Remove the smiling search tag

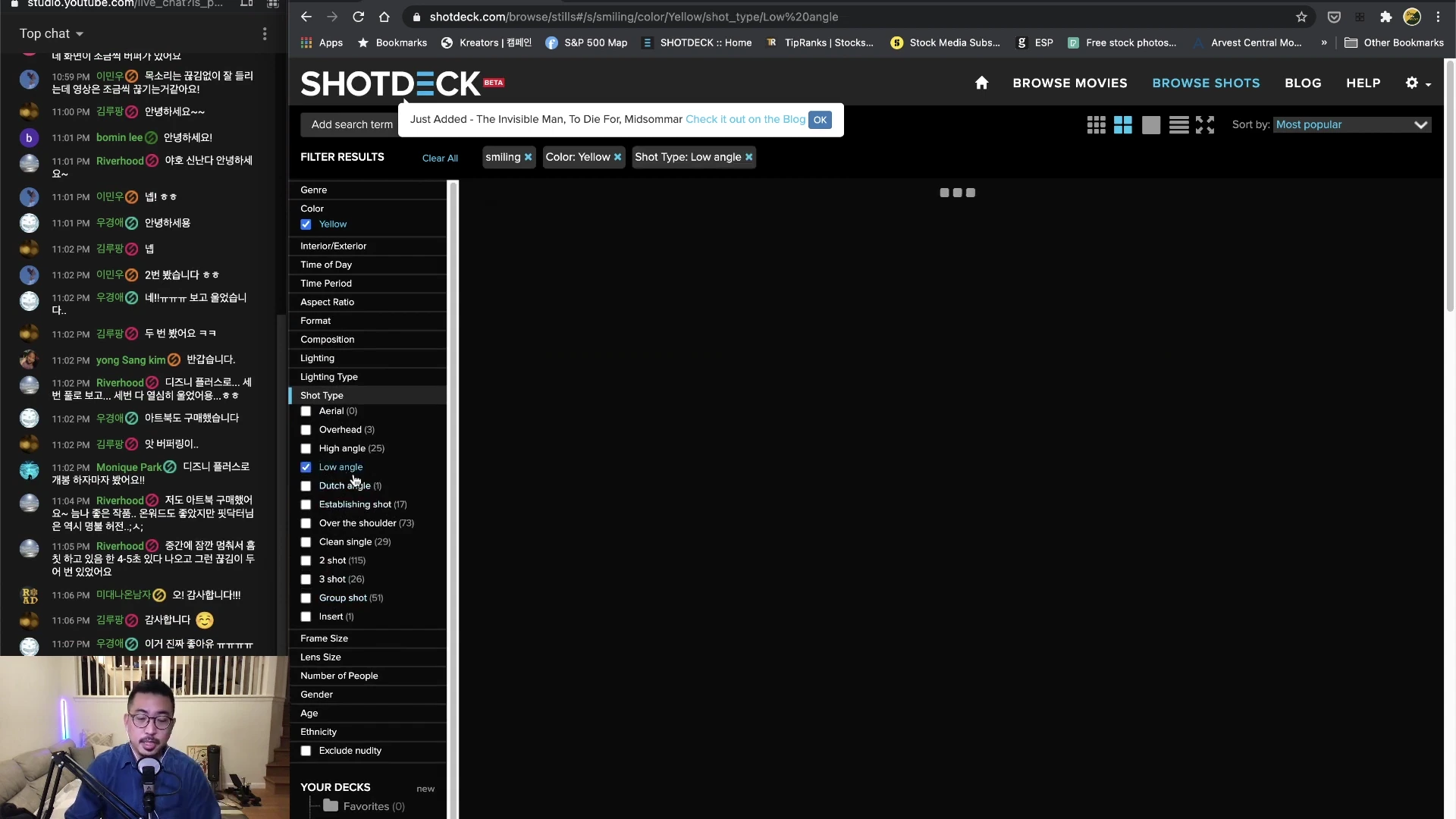[529, 157]
